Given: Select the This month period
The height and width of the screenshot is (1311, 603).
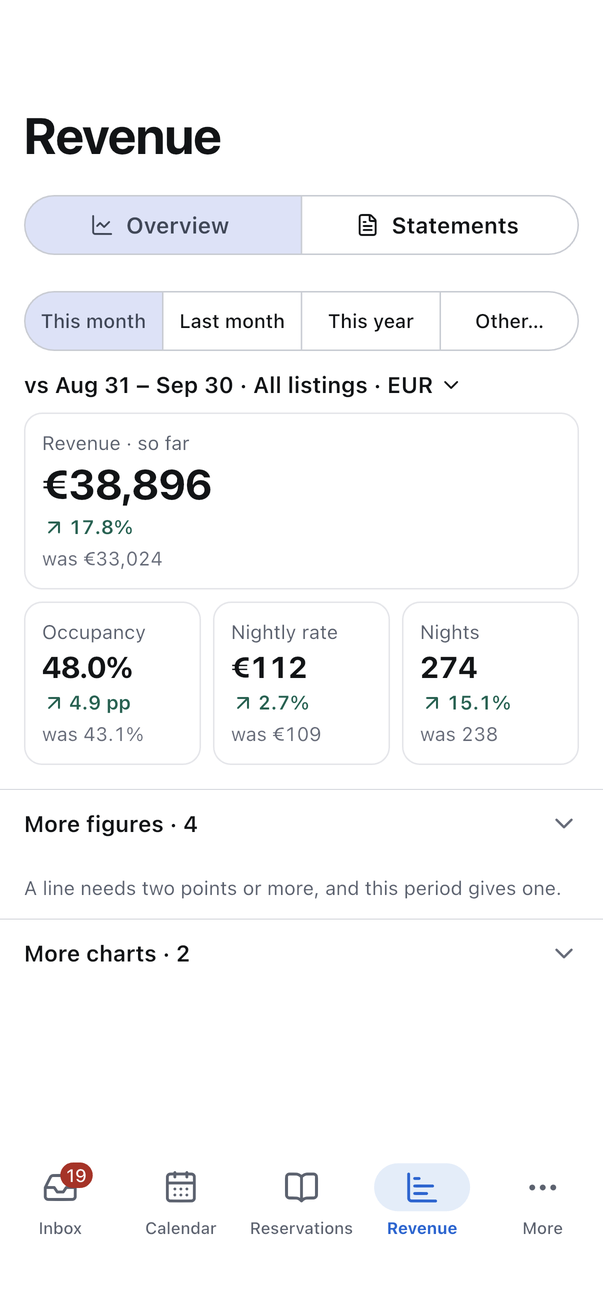Looking at the screenshot, I should [94, 321].
